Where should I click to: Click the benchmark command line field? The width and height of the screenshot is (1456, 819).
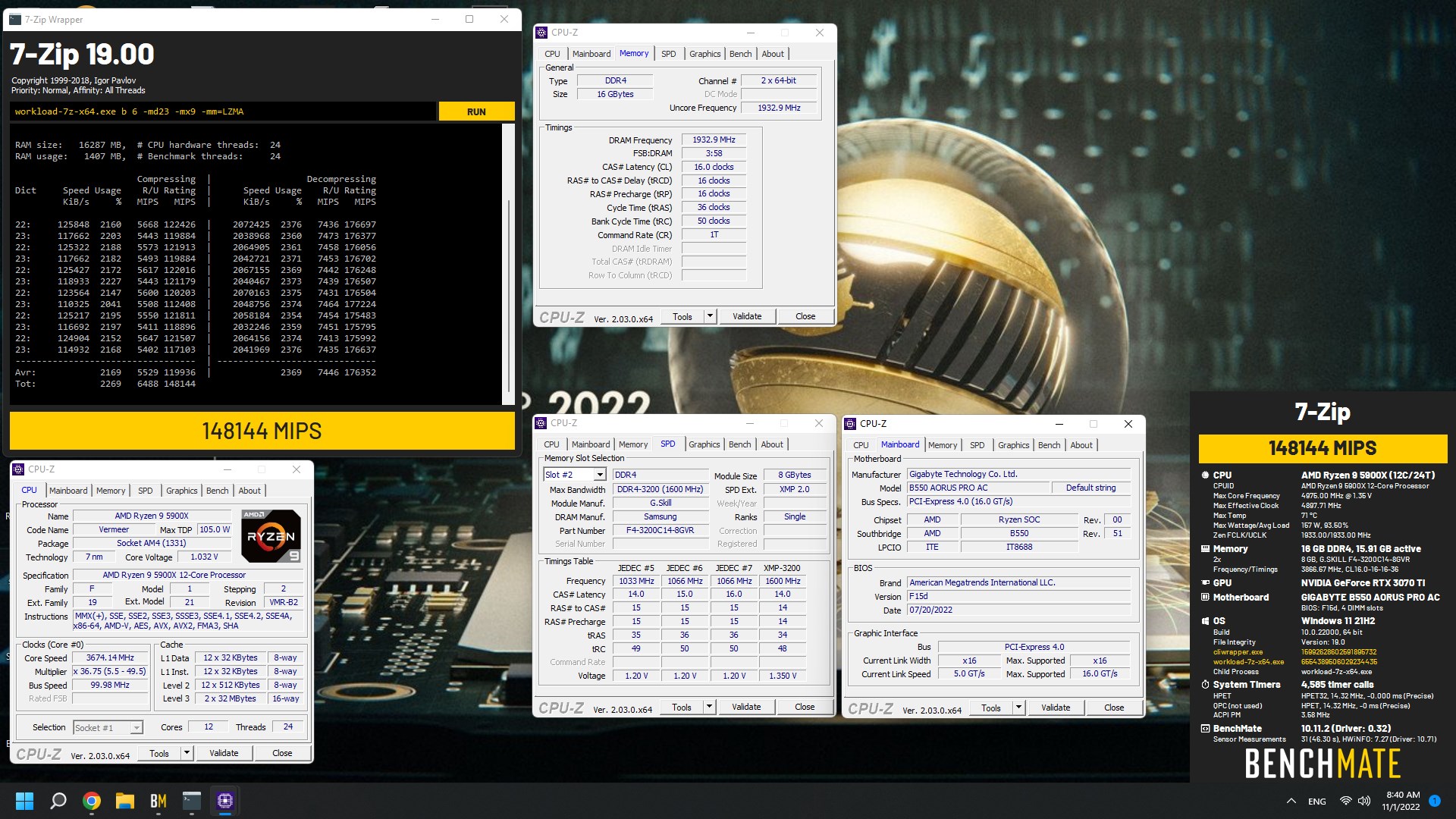[224, 111]
